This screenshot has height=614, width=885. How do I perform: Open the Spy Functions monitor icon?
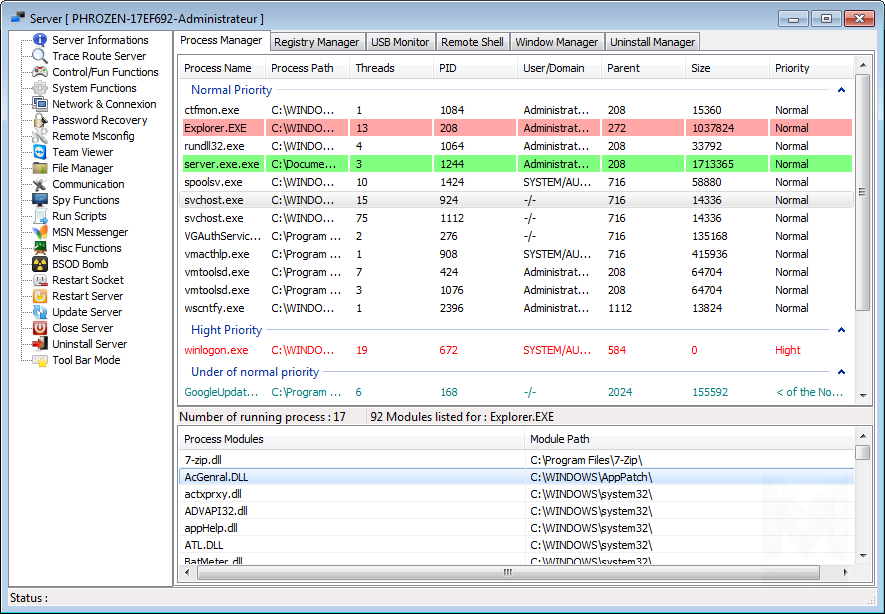click(x=40, y=200)
